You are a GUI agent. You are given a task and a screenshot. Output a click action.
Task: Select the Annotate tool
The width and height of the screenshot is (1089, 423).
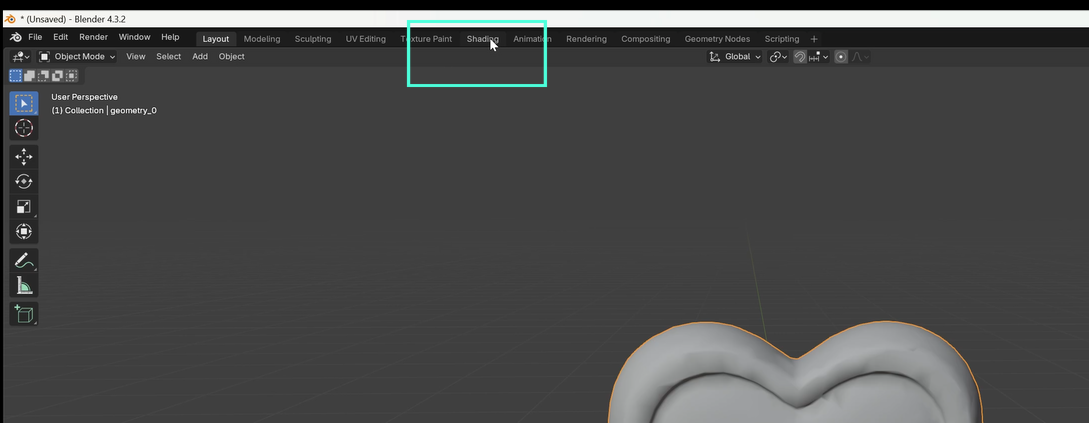tap(24, 260)
